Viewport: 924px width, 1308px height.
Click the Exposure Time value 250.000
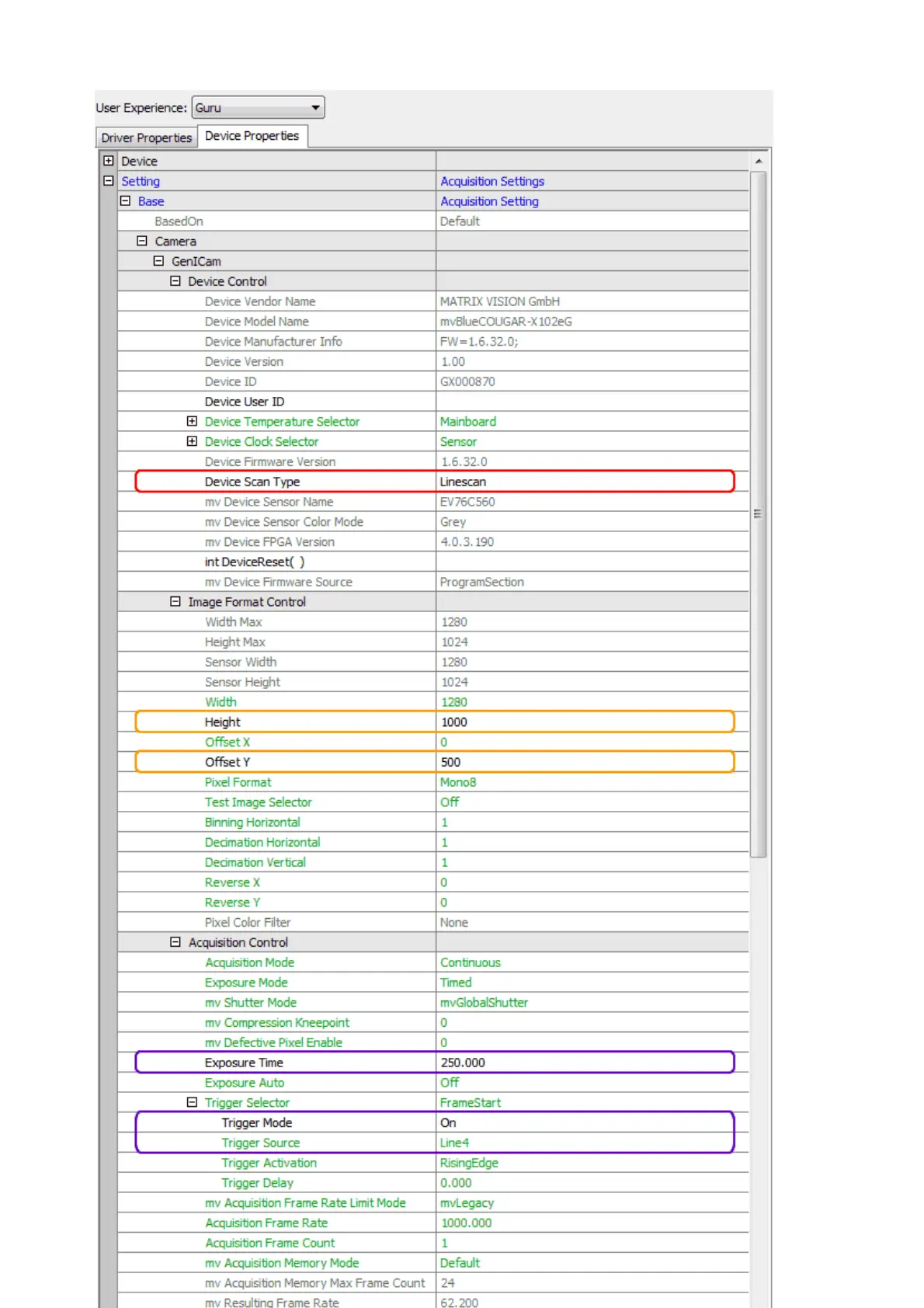tap(463, 1063)
